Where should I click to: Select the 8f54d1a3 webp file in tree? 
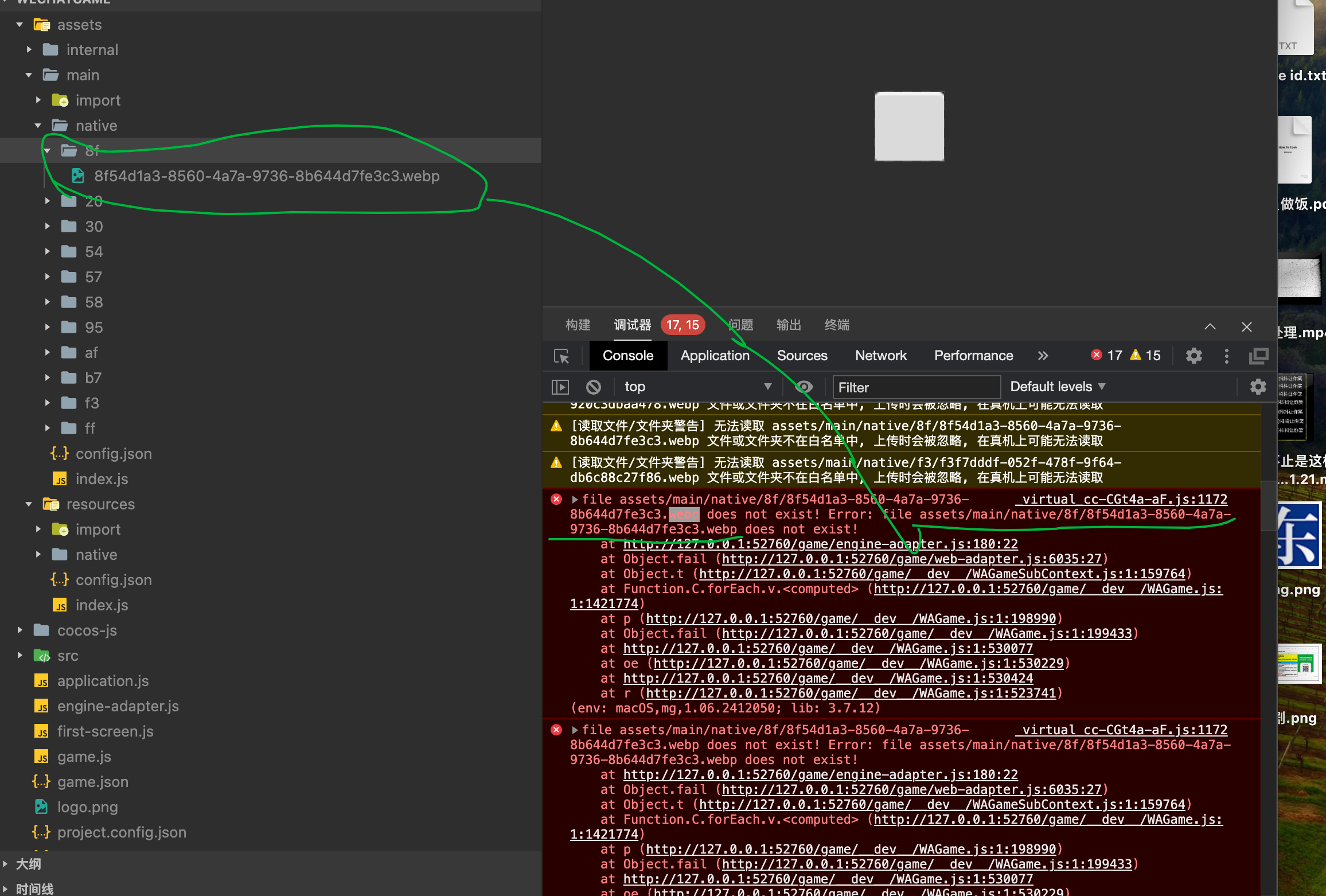coord(266,176)
